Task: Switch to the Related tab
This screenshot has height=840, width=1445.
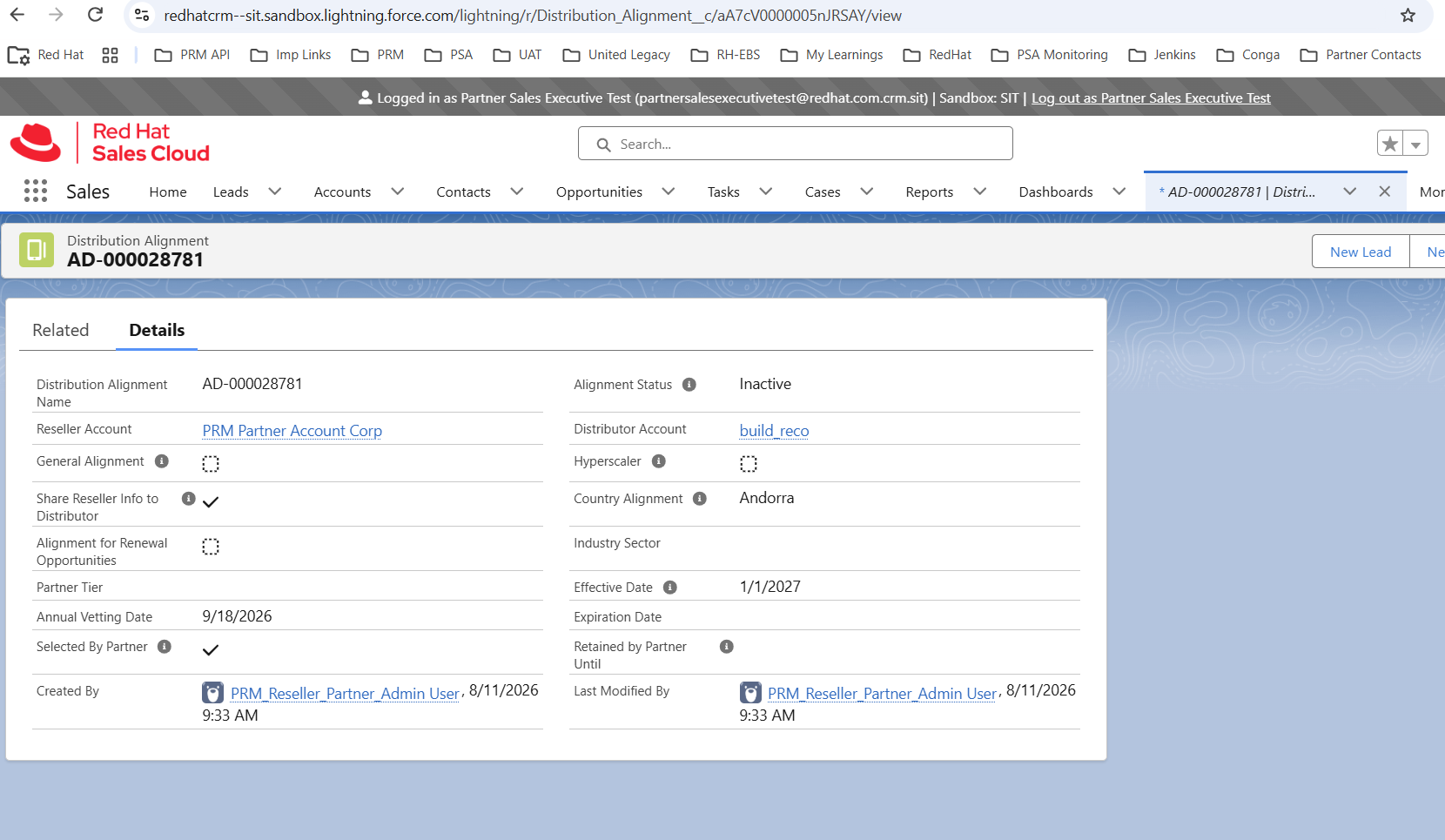Action: click(61, 331)
